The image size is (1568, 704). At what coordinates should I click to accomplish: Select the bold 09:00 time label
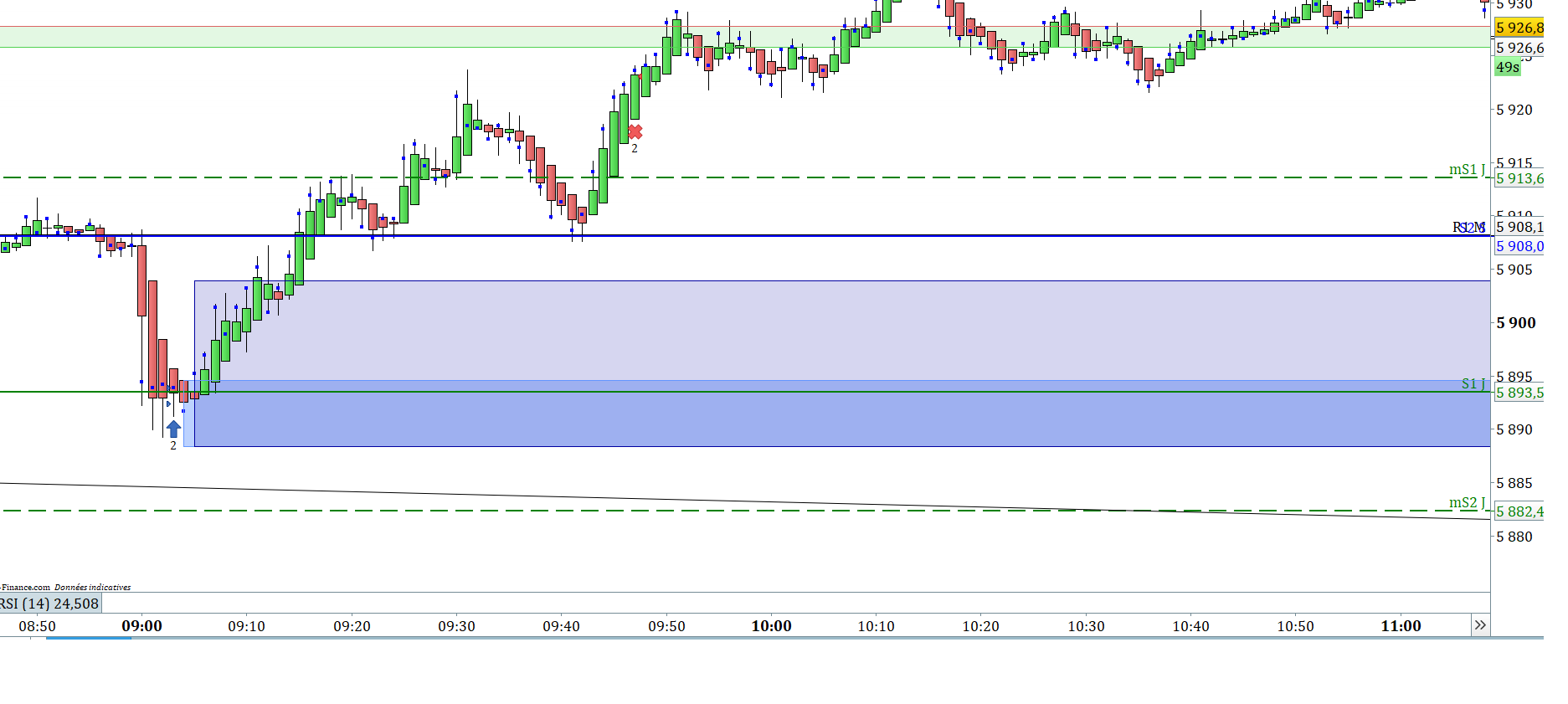142,626
